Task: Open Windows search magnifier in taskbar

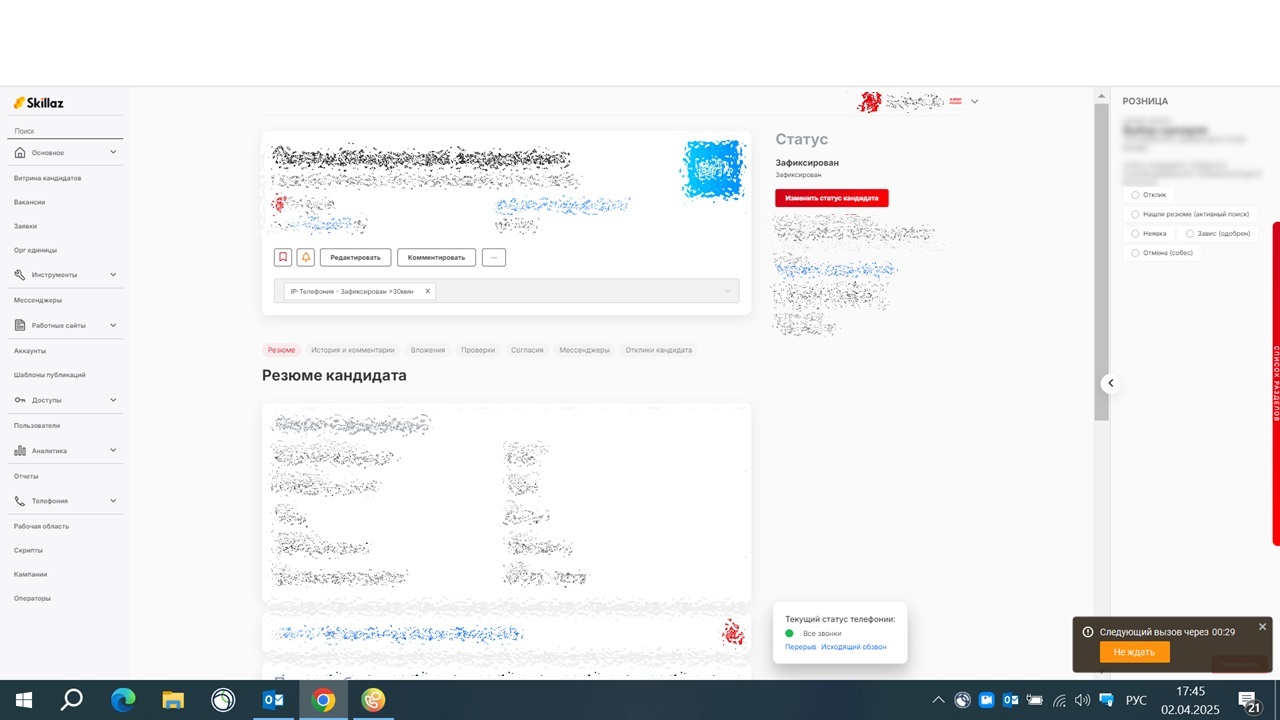Action: click(72, 700)
